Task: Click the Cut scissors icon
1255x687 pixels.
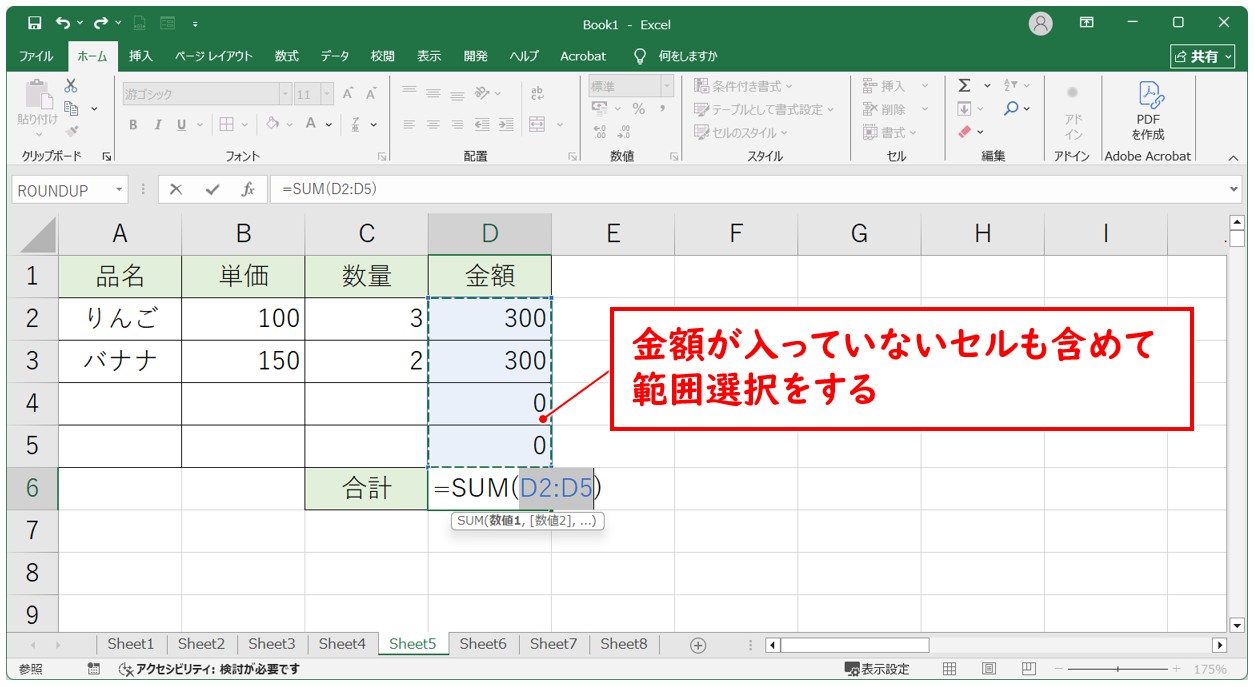Action: (x=71, y=86)
